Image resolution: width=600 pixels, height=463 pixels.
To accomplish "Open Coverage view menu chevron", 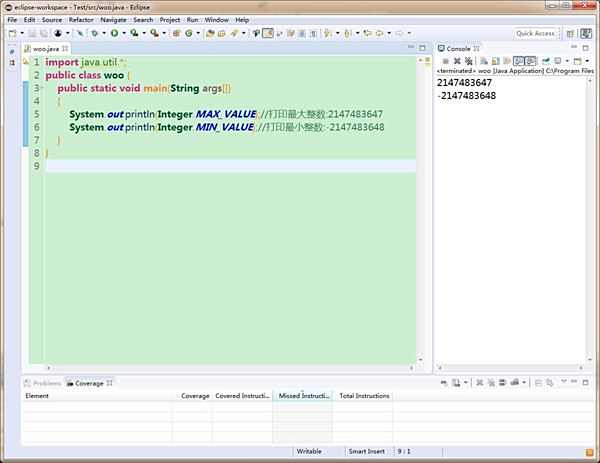I will click(x=564, y=381).
